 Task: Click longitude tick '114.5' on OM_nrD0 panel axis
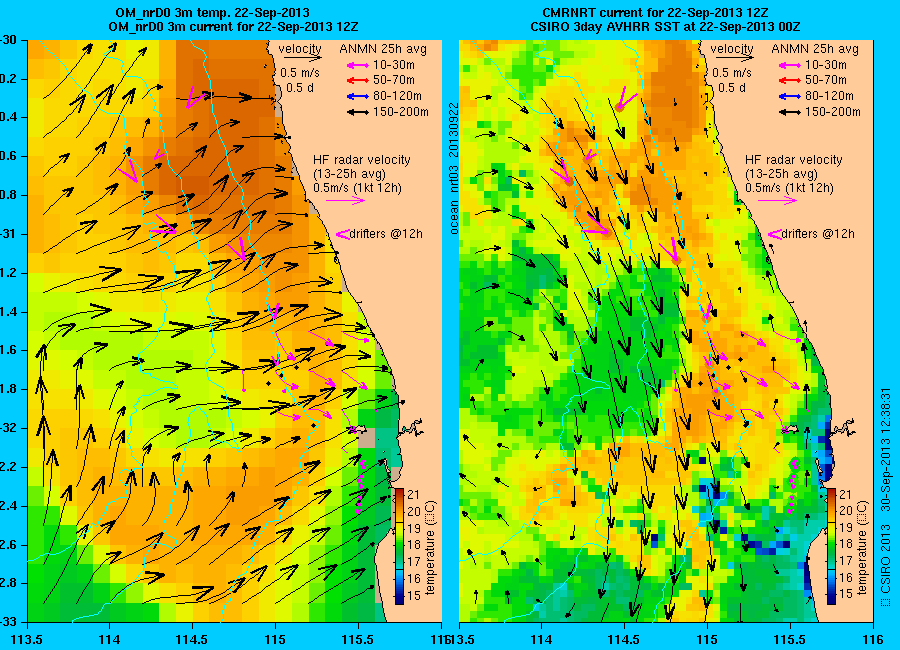[192, 639]
